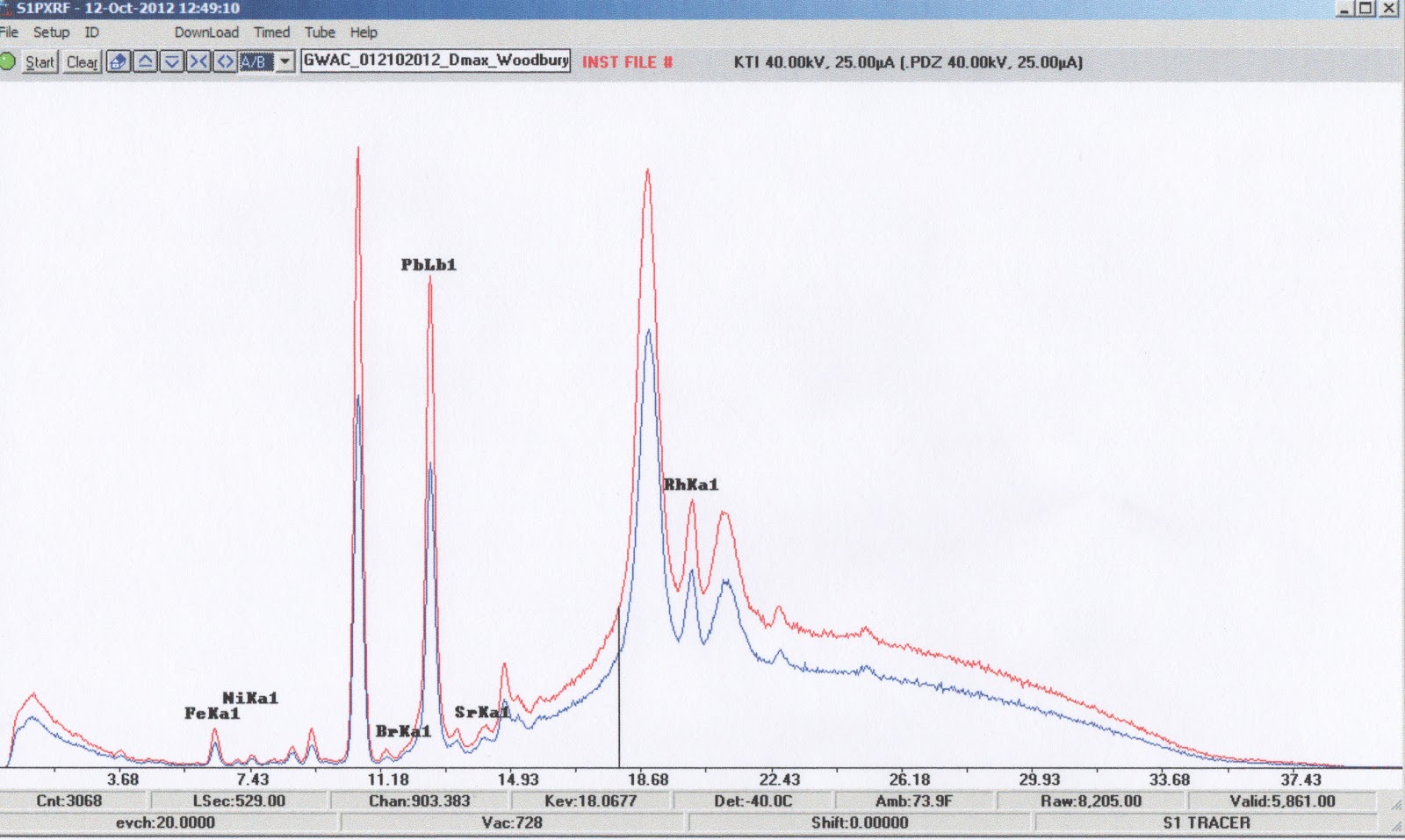Select the horizontal compress zoom icon
This screenshot has width=1405, height=840.
click(198, 61)
